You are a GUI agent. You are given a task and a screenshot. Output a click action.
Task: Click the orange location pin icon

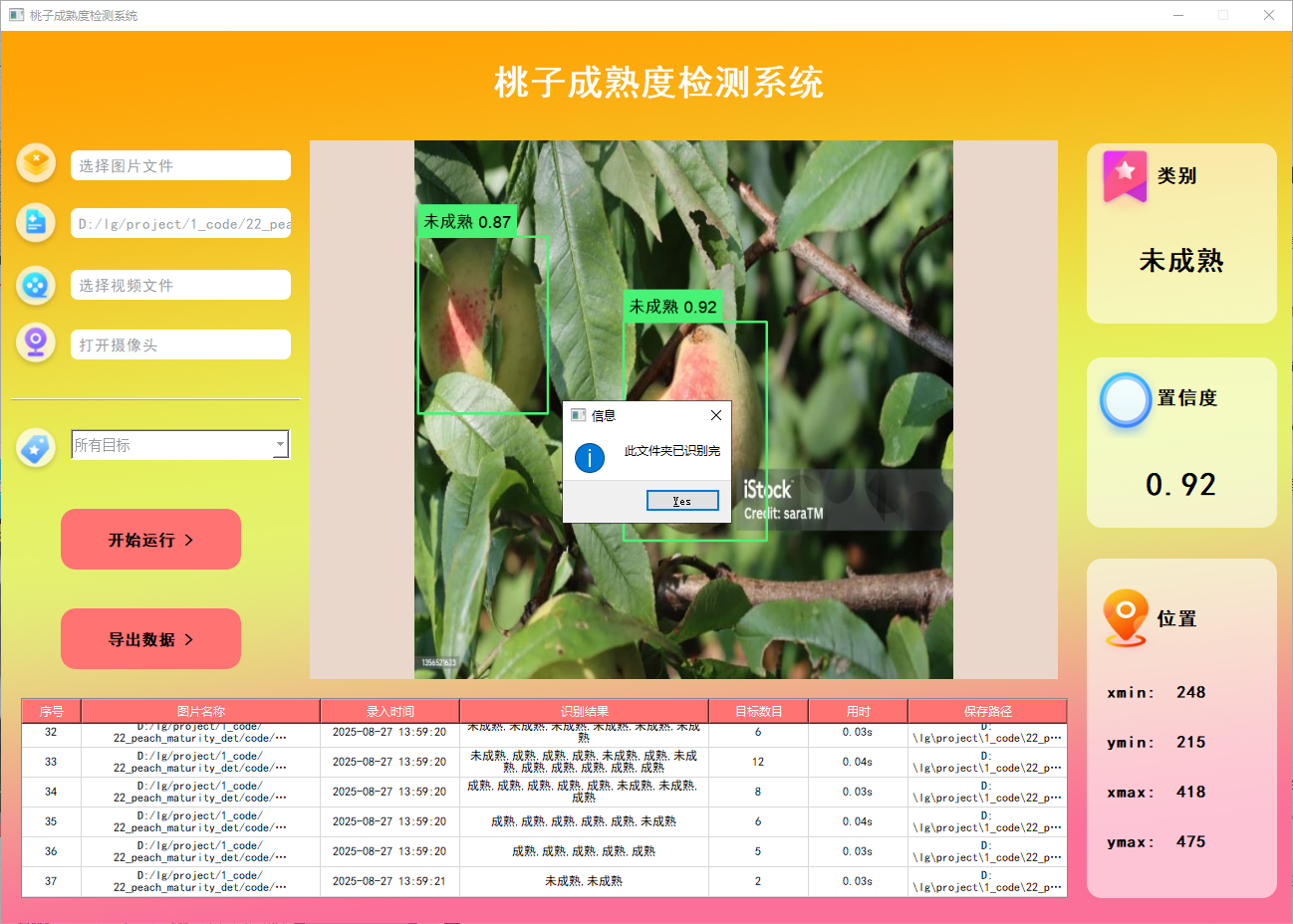[x=1126, y=618]
